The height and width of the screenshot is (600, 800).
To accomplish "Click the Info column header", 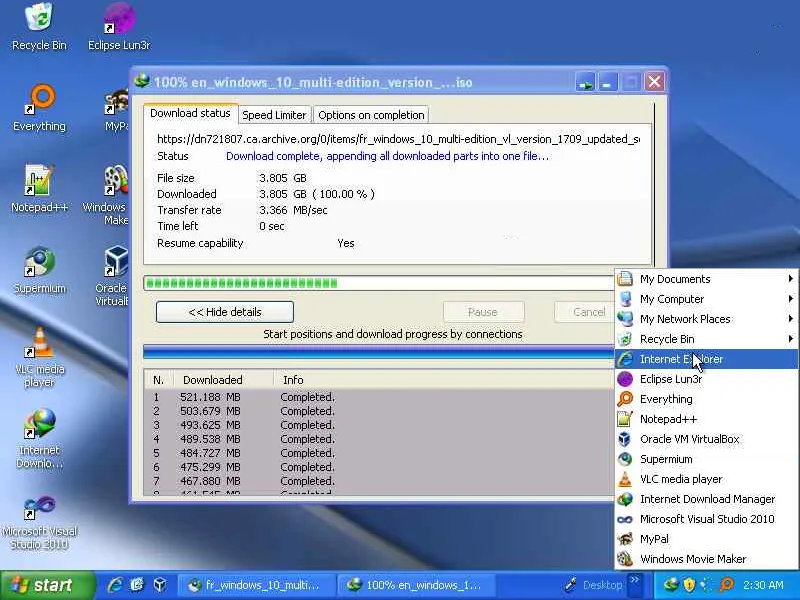I will pyautogui.click(x=443, y=380).
